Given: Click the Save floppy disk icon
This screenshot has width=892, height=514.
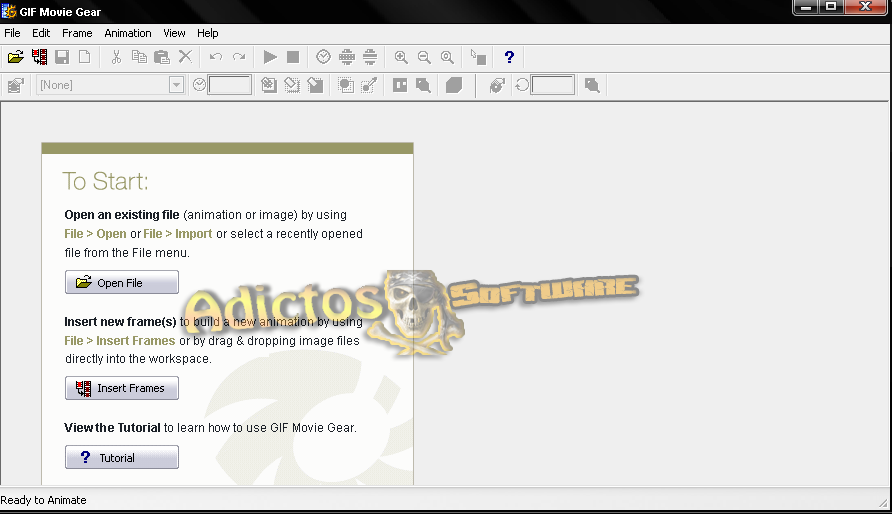Looking at the screenshot, I should pos(62,57).
